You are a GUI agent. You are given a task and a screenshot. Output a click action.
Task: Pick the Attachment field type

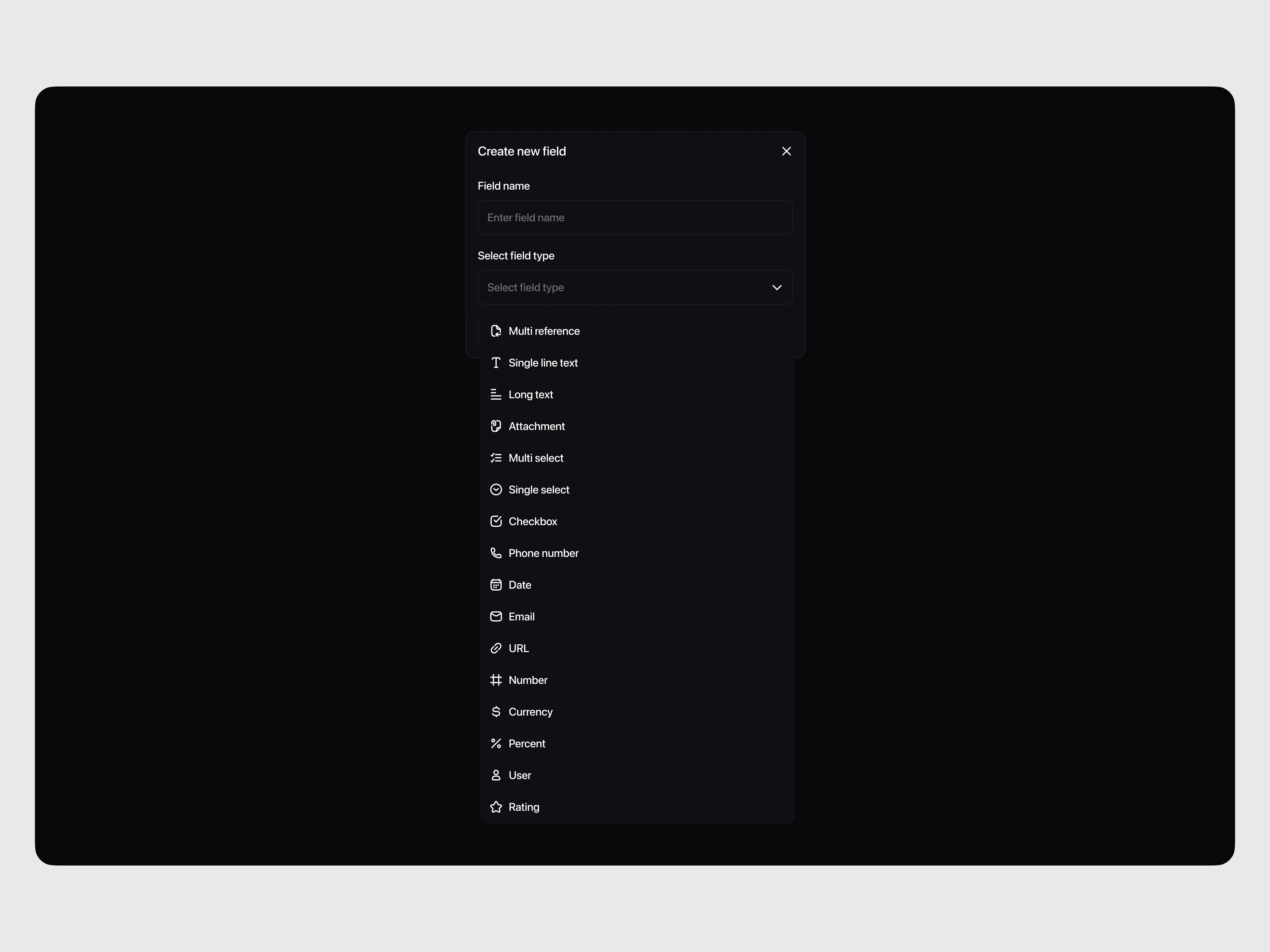[x=637, y=426]
